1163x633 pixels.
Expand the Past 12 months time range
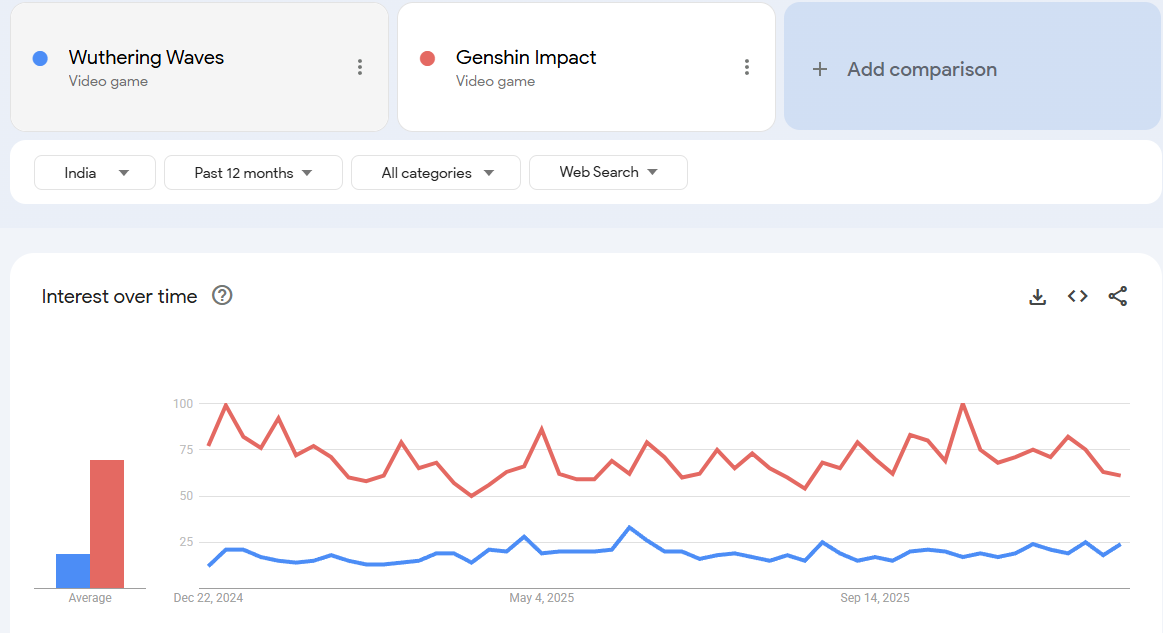pos(253,173)
